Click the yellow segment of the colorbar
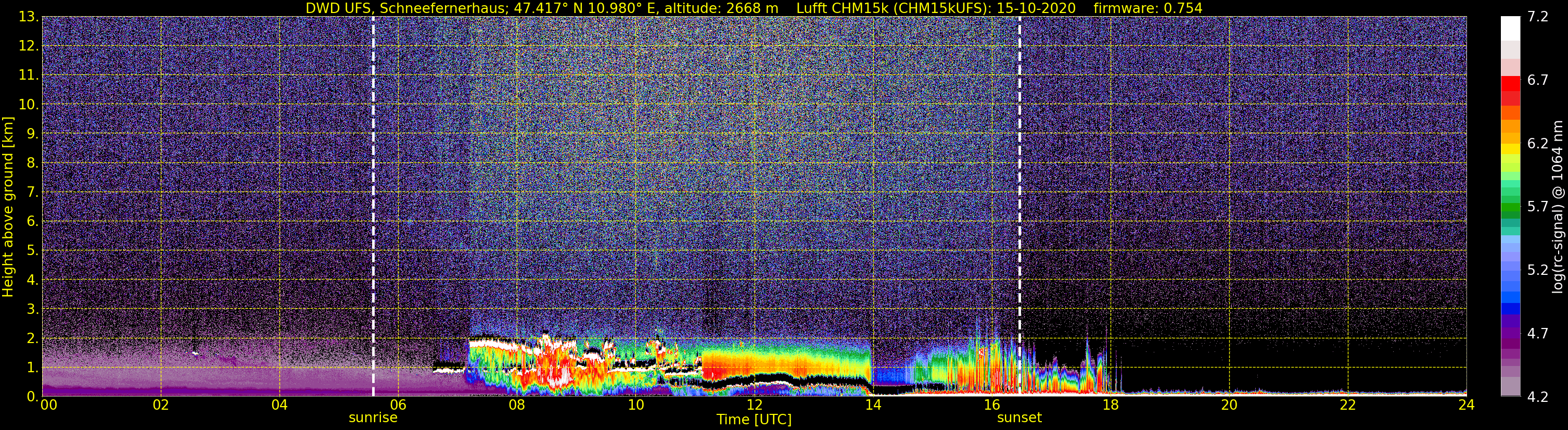1568x430 pixels. pyautogui.click(x=1511, y=148)
